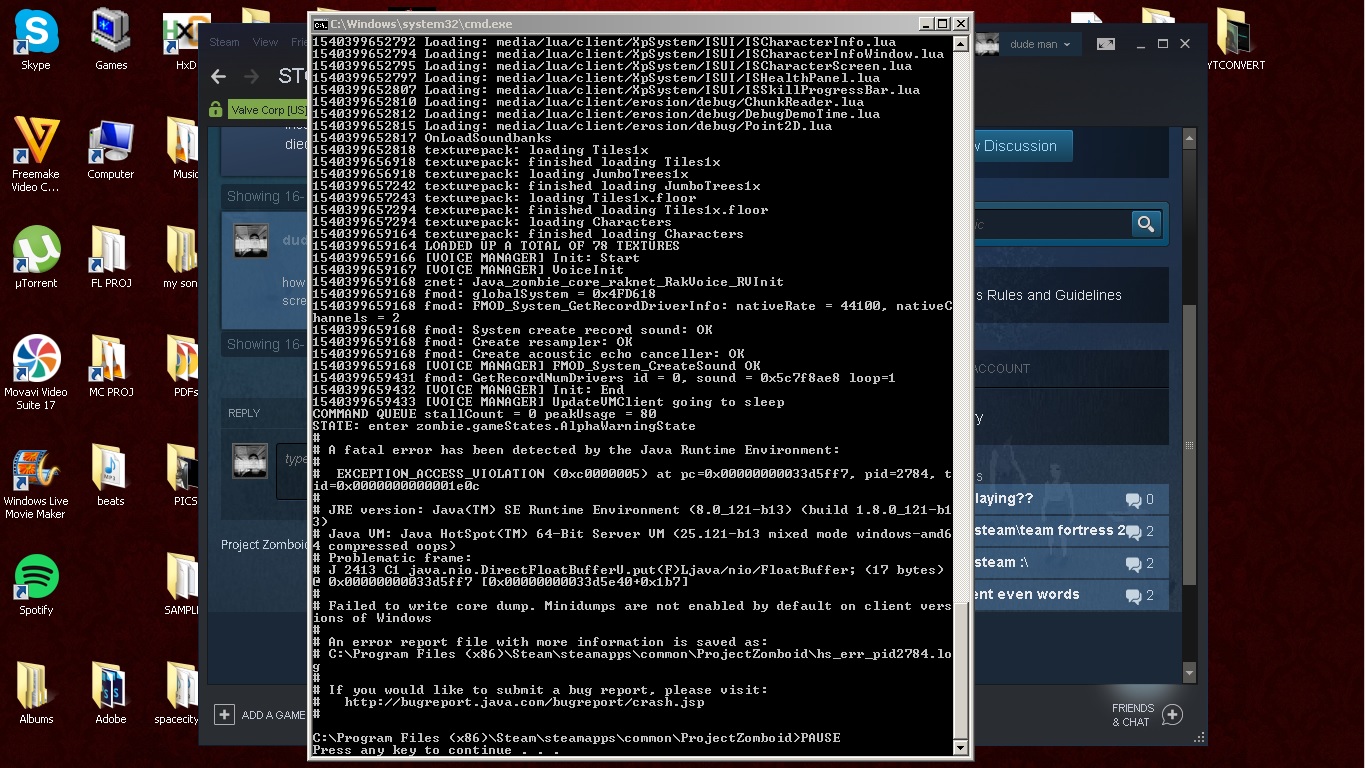Maximize the Steam window
Viewport: 1366px width, 768px height.
[x=1163, y=44]
